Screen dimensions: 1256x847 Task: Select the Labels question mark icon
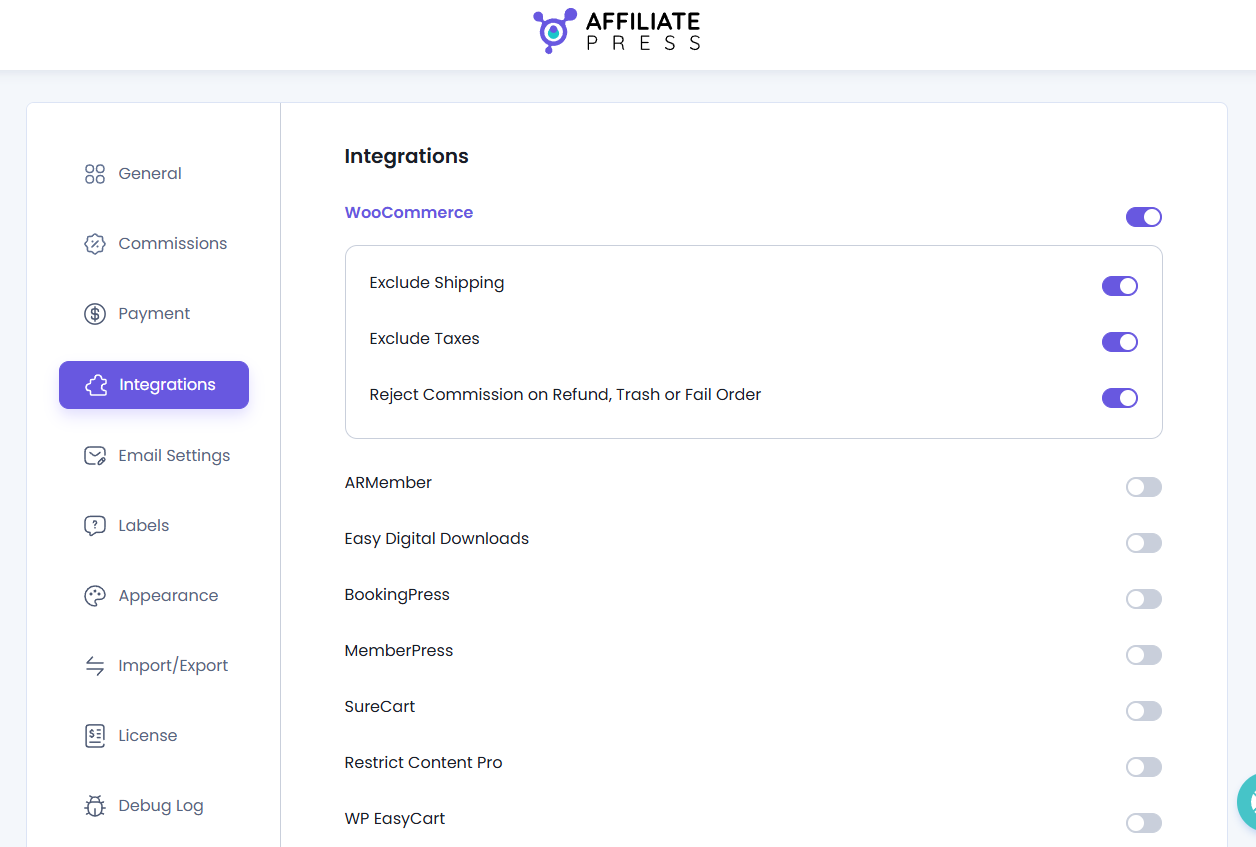click(x=94, y=525)
